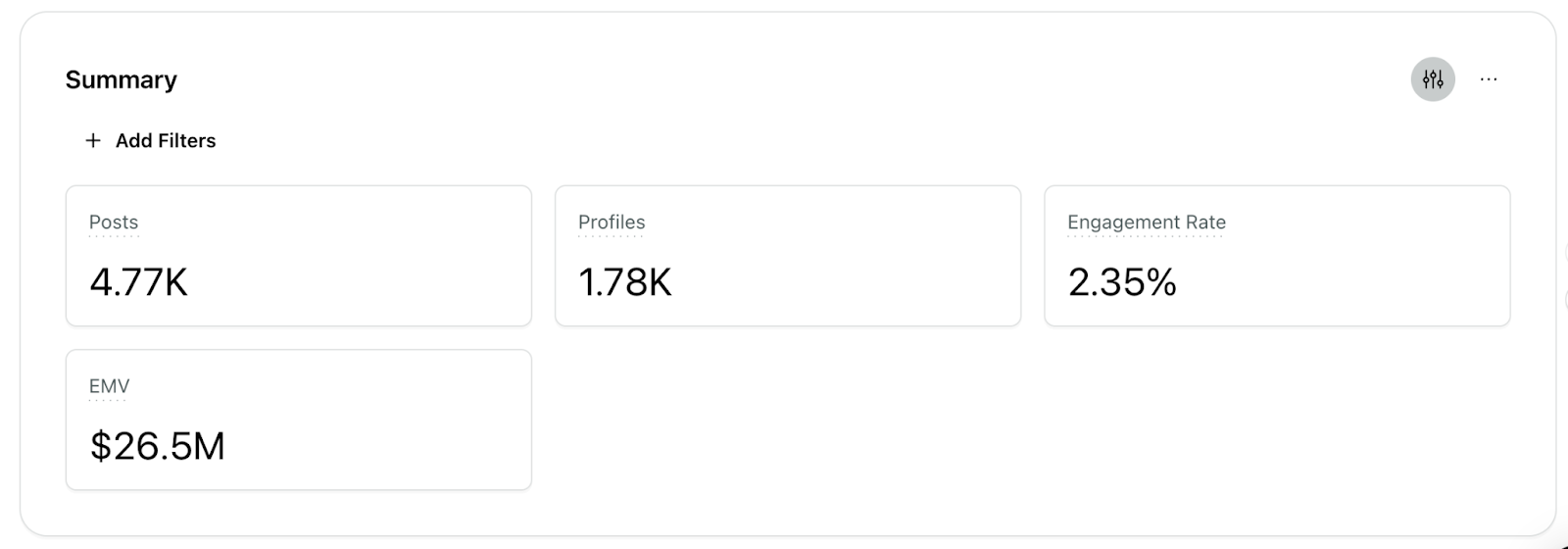Open the three-dot more options menu
Image resolution: width=1568 pixels, height=549 pixels.
point(1489,79)
